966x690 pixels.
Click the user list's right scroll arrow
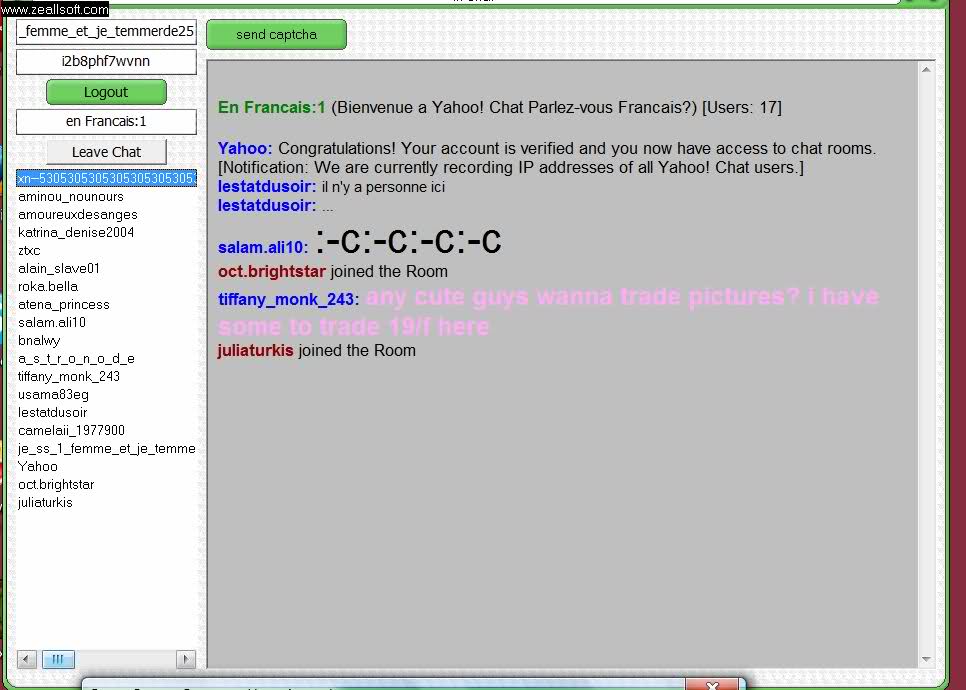186,659
